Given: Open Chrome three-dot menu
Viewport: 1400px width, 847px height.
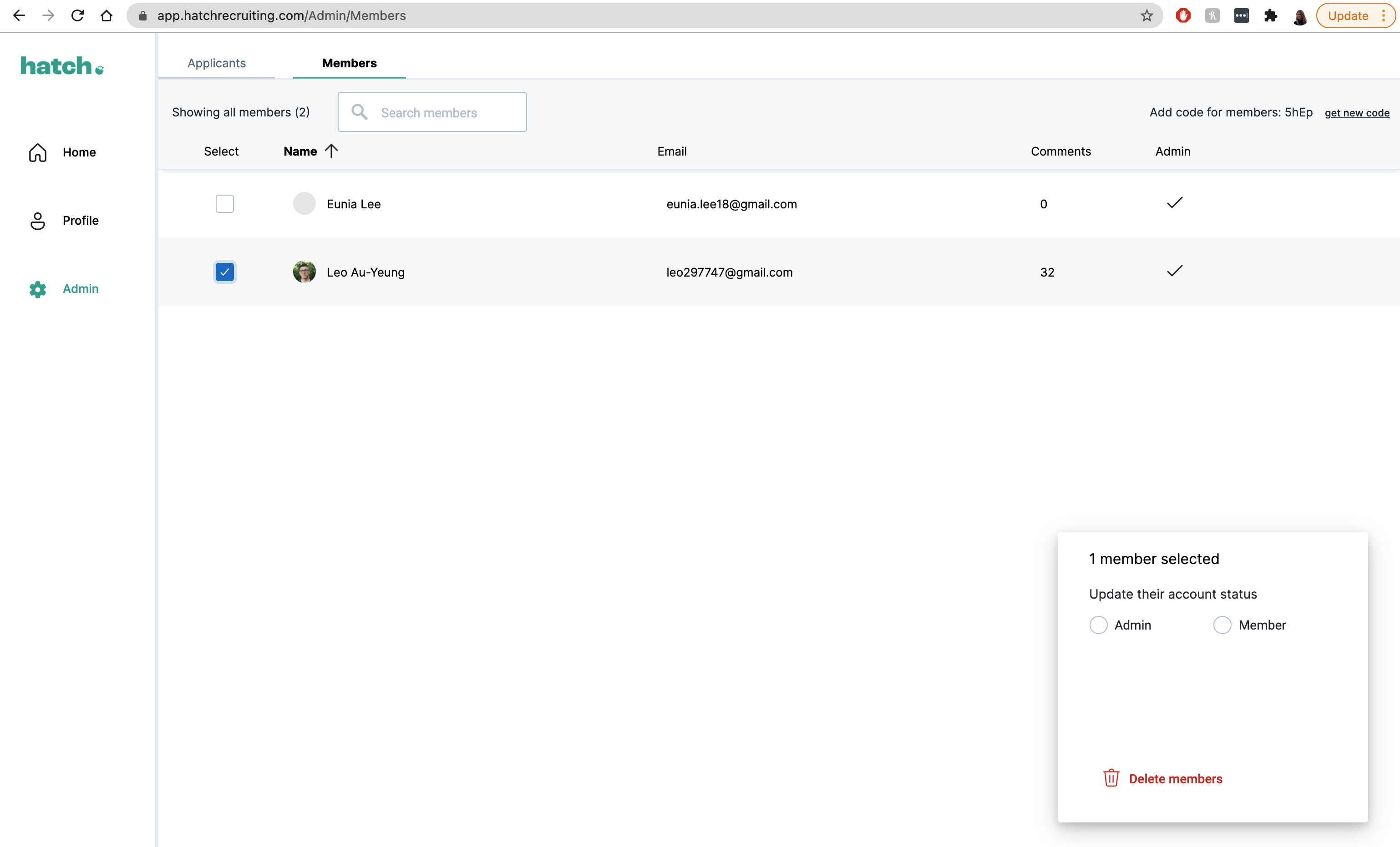Looking at the screenshot, I should (1384, 16).
